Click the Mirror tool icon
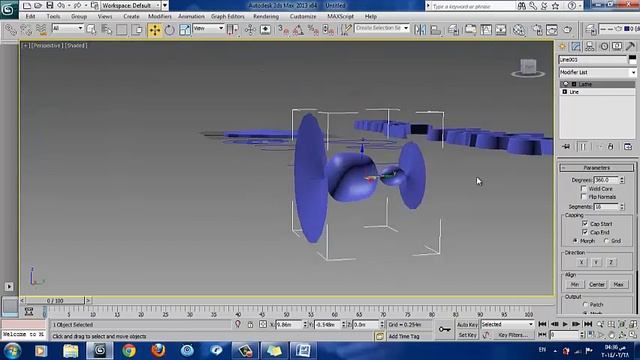Viewport: 640px width, 360px height. [x=420, y=30]
